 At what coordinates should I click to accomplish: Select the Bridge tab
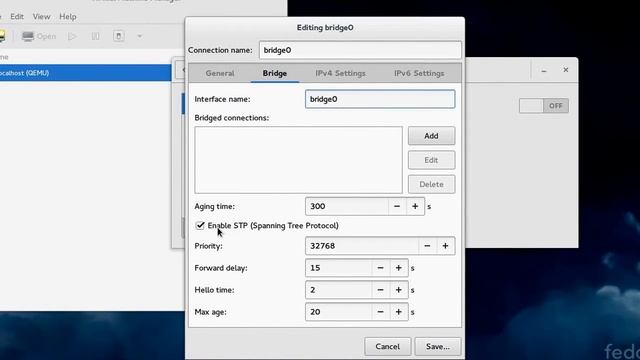(275, 73)
